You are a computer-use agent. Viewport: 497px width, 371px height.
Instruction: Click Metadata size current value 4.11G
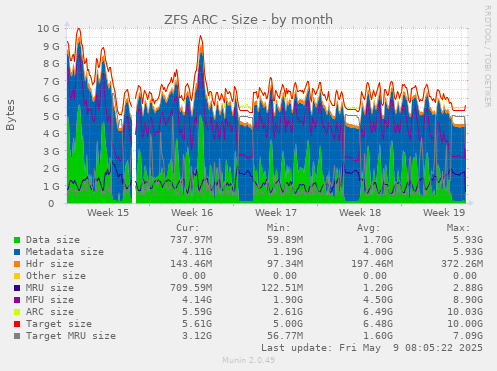(x=197, y=252)
